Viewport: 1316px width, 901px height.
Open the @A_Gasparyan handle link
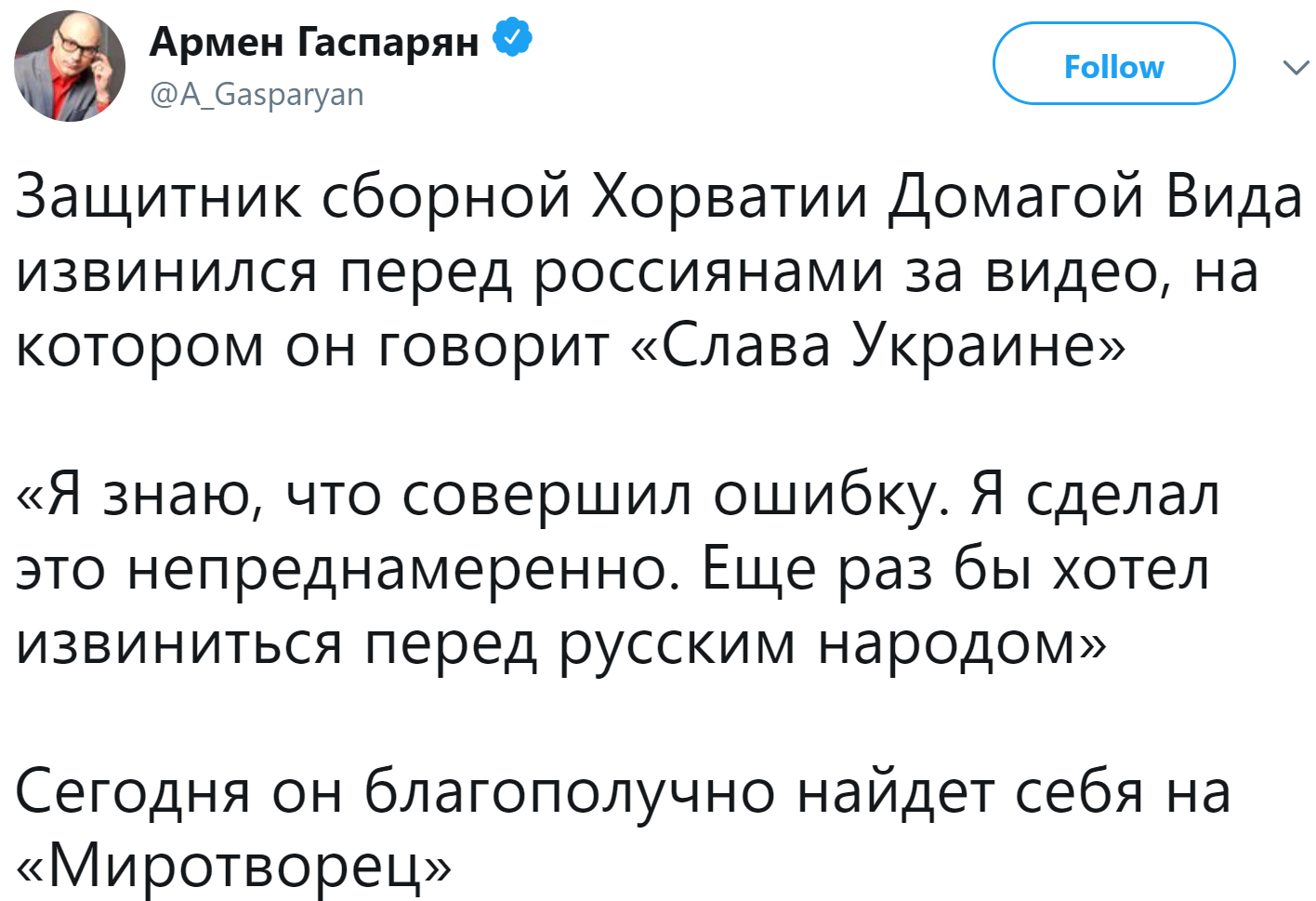click(x=257, y=94)
